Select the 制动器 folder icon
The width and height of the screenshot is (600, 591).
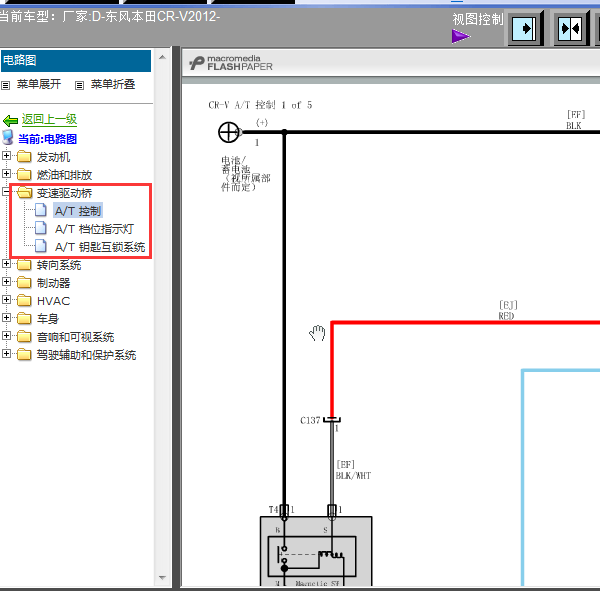24,282
